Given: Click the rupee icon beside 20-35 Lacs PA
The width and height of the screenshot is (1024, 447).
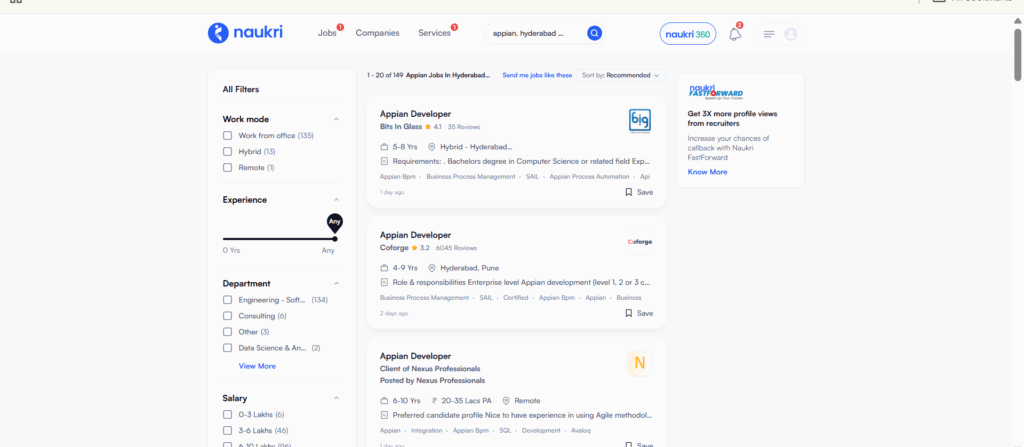Looking at the screenshot, I should (434, 401).
